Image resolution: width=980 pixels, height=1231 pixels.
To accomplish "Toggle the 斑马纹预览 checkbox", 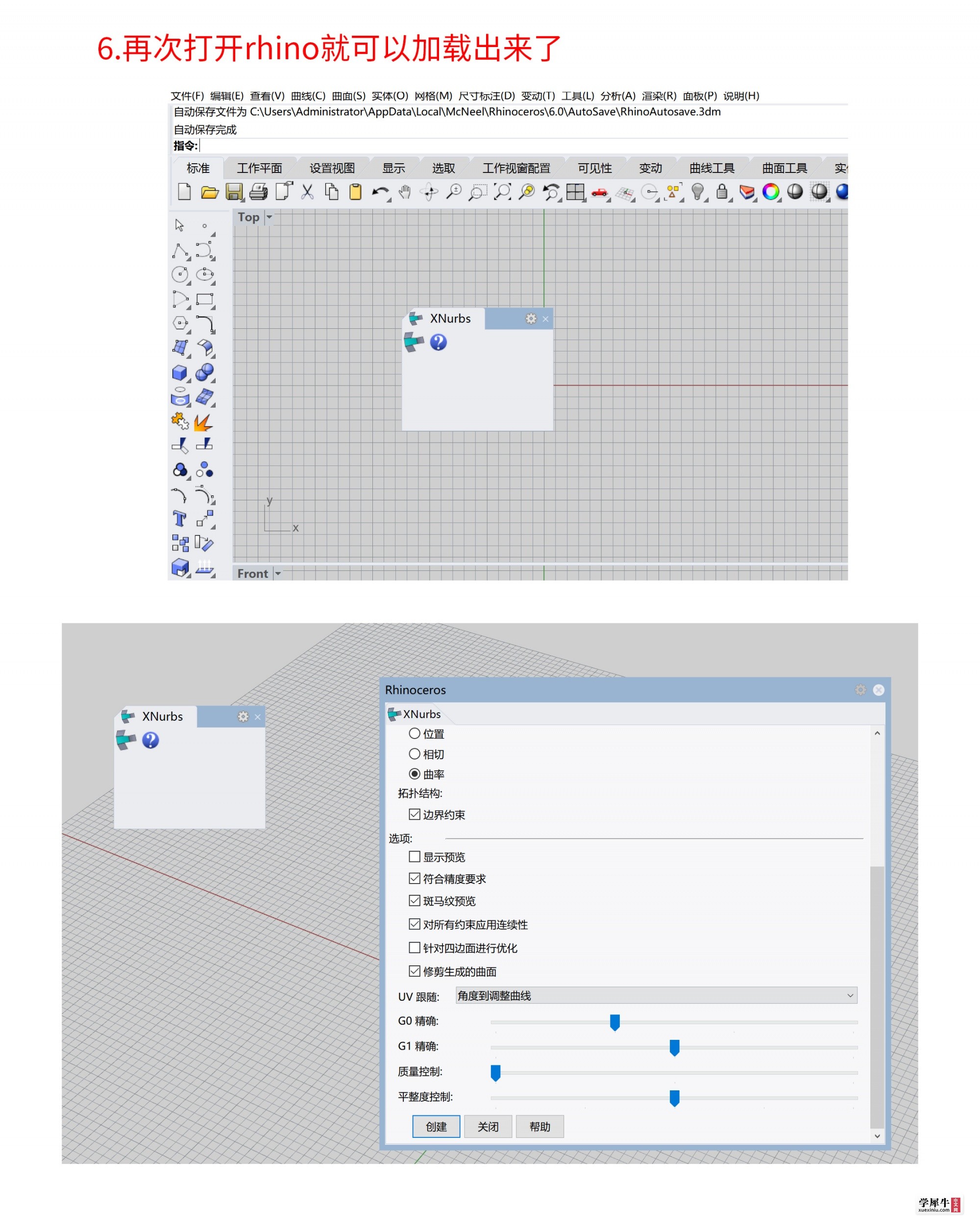I will point(415,901).
